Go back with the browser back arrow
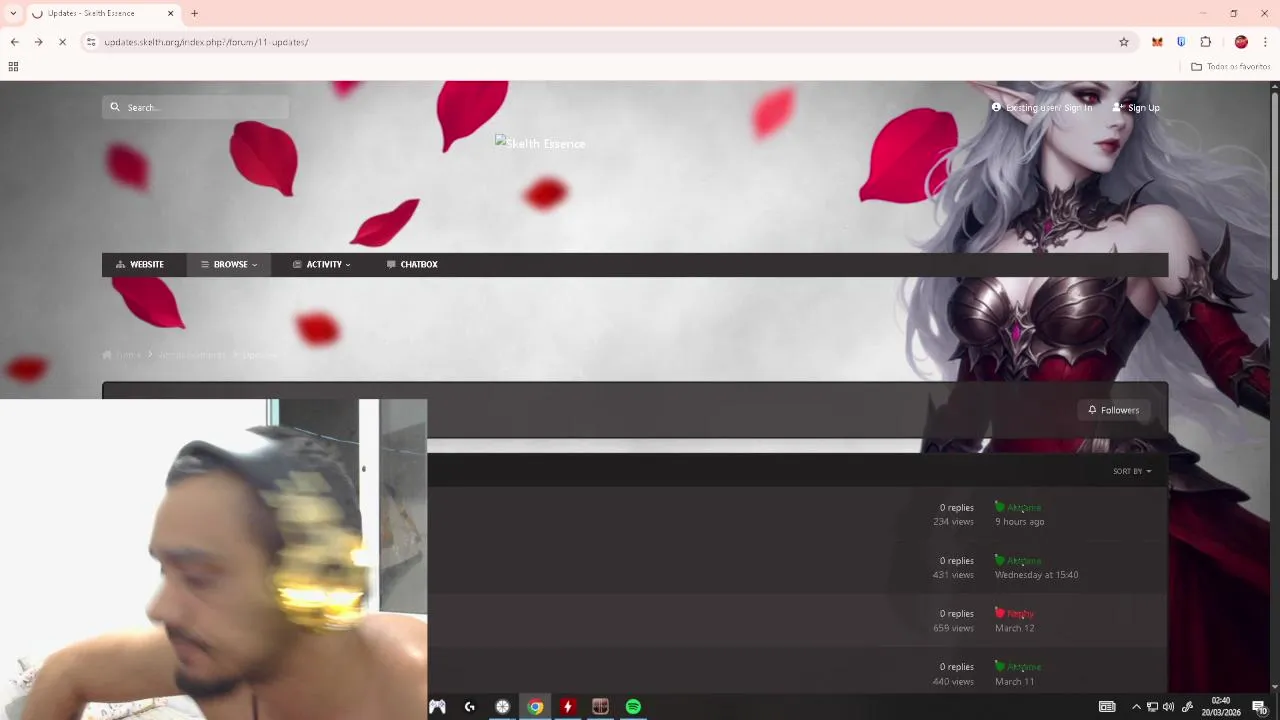Screen dimensions: 1280x720 14,42
